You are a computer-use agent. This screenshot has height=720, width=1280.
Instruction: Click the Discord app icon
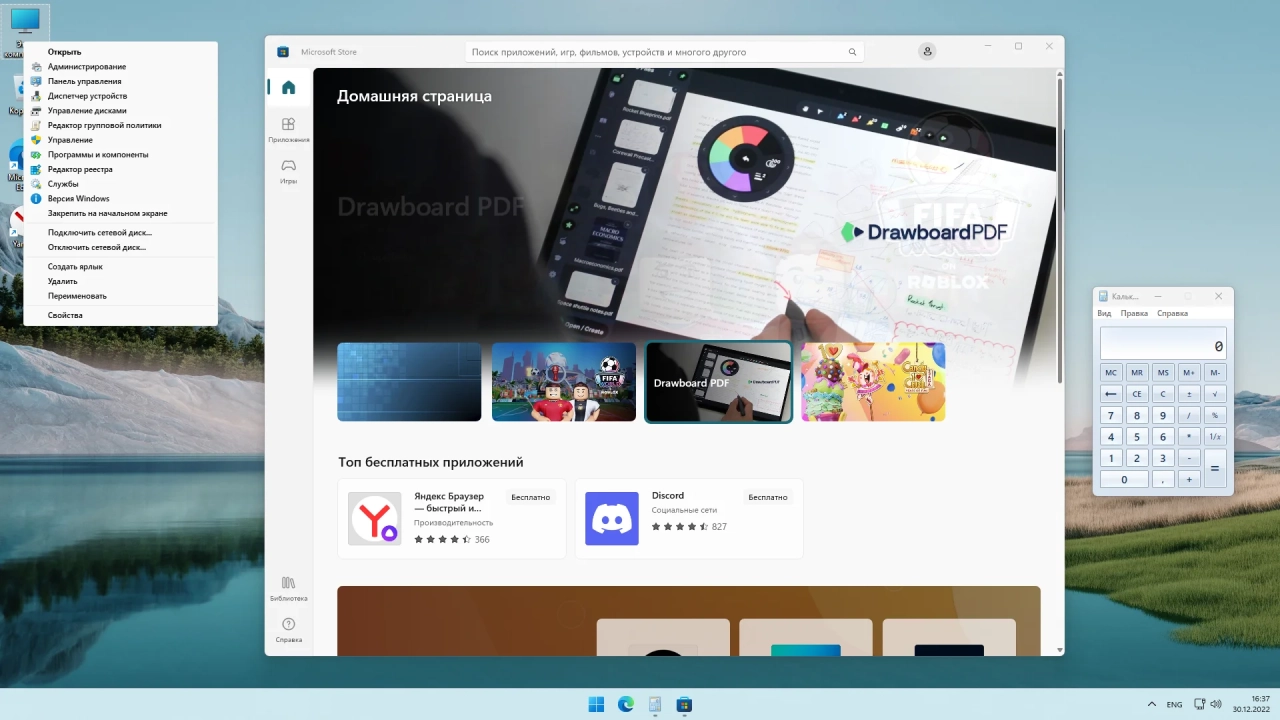(611, 518)
